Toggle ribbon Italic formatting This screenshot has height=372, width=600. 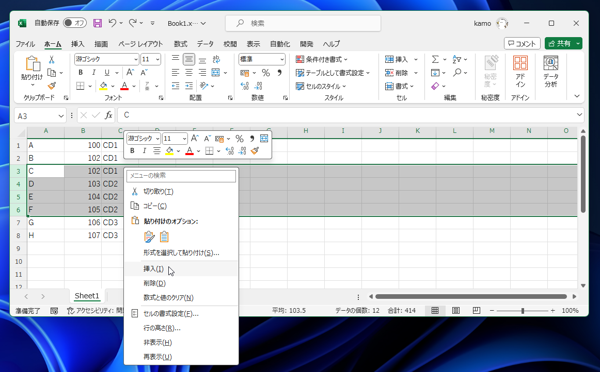point(93,72)
